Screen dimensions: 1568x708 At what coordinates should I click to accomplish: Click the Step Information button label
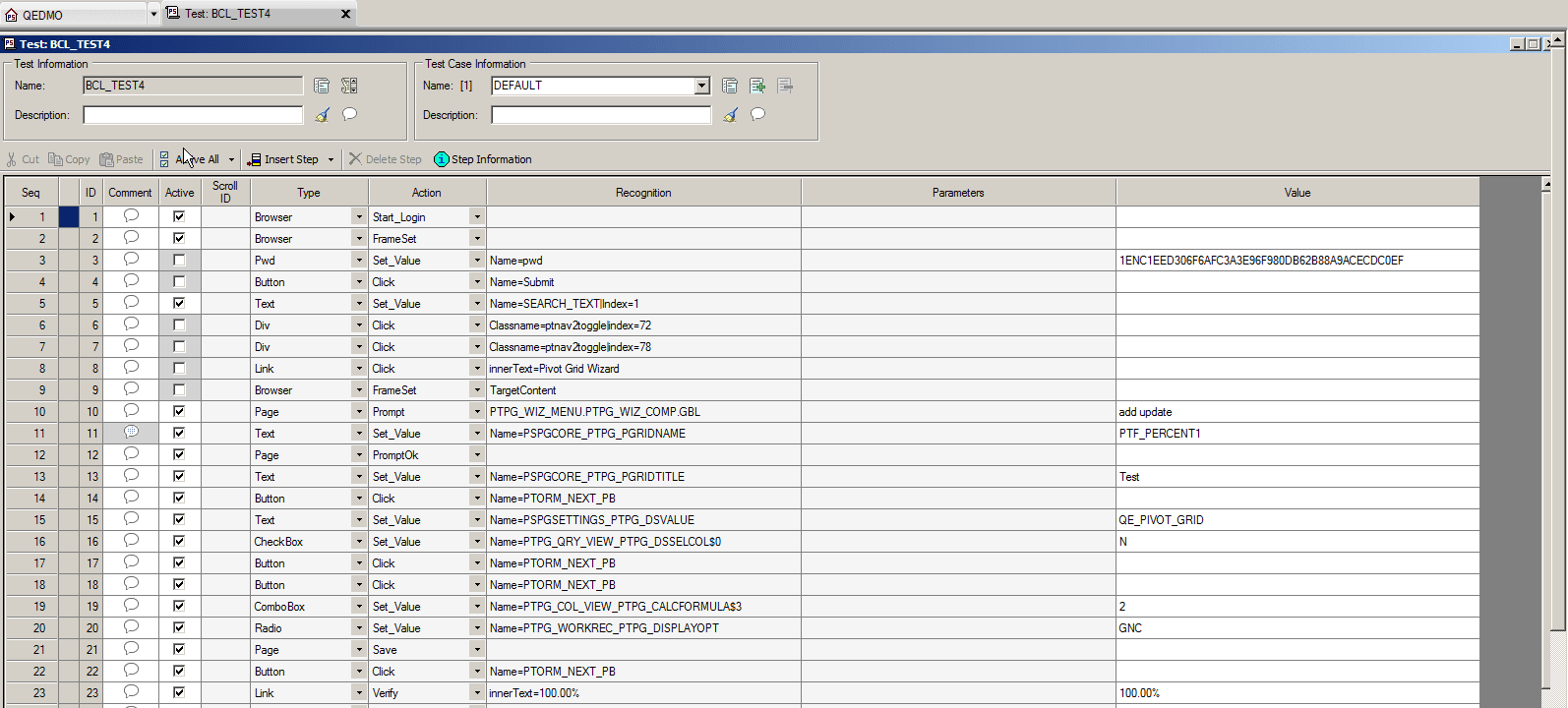(491, 159)
